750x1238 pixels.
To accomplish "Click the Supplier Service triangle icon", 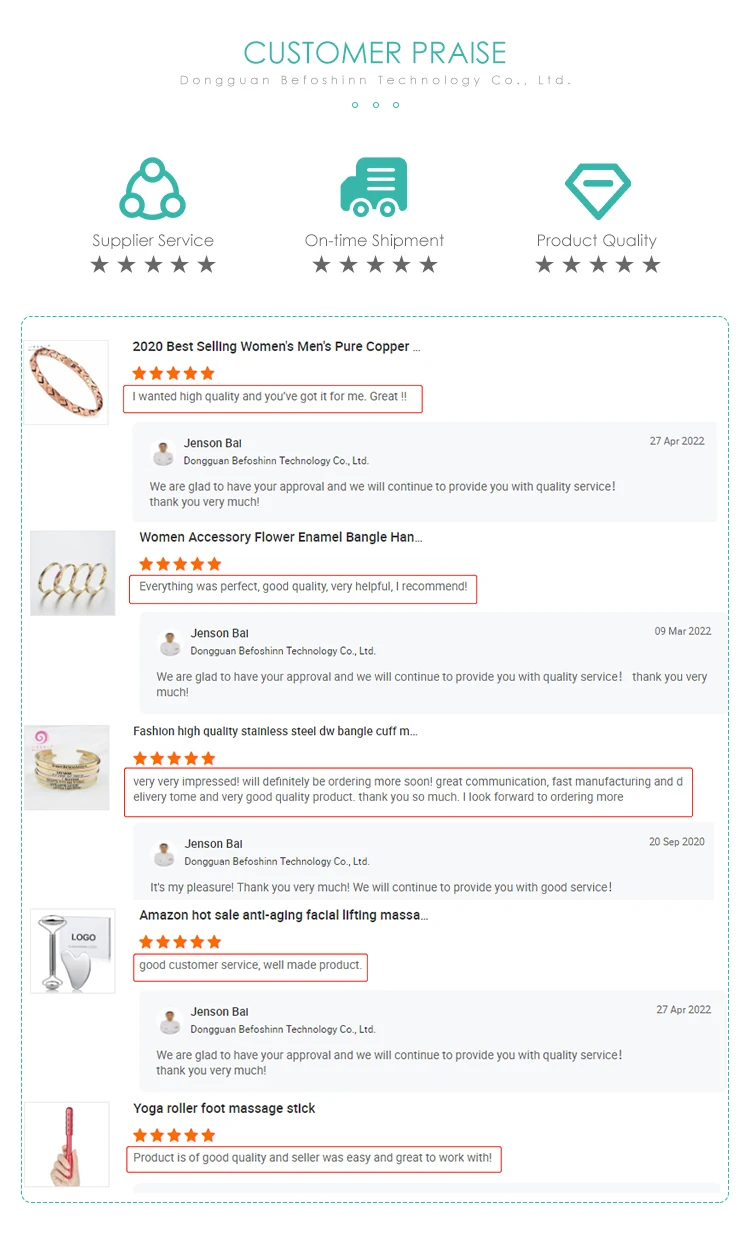I will tap(153, 188).
